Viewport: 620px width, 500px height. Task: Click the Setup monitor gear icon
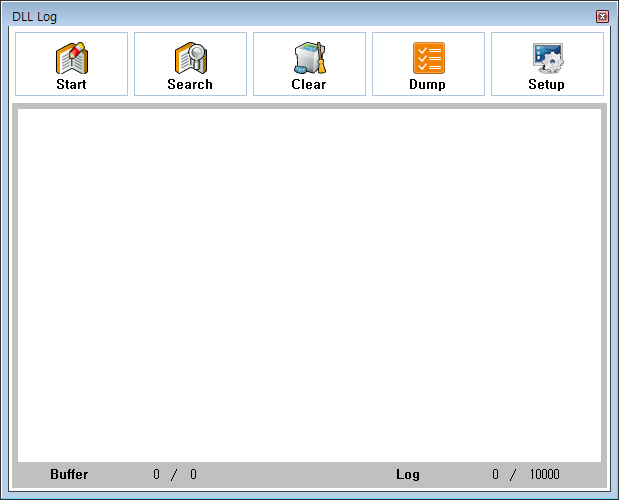point(547,58)
